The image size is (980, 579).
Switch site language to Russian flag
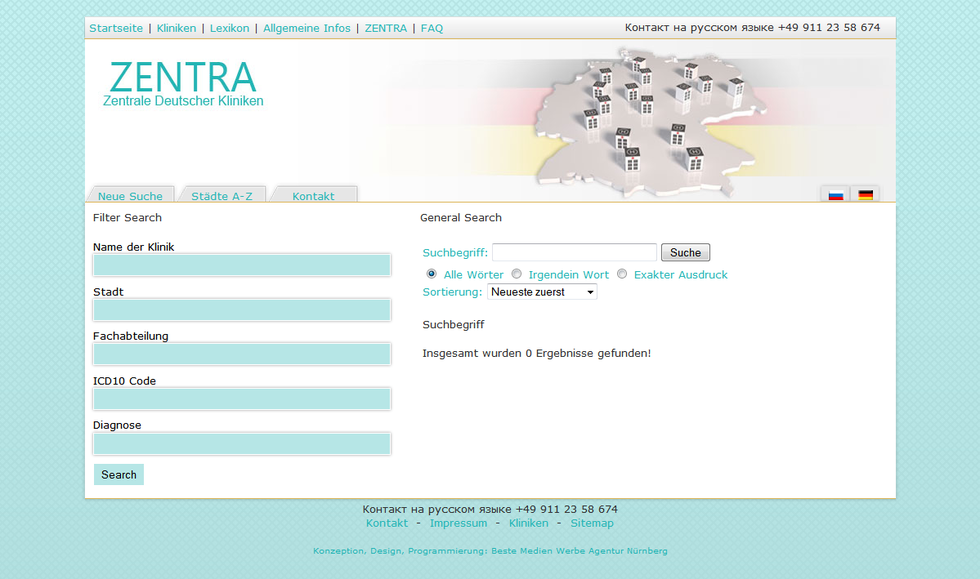coord(836,195)
